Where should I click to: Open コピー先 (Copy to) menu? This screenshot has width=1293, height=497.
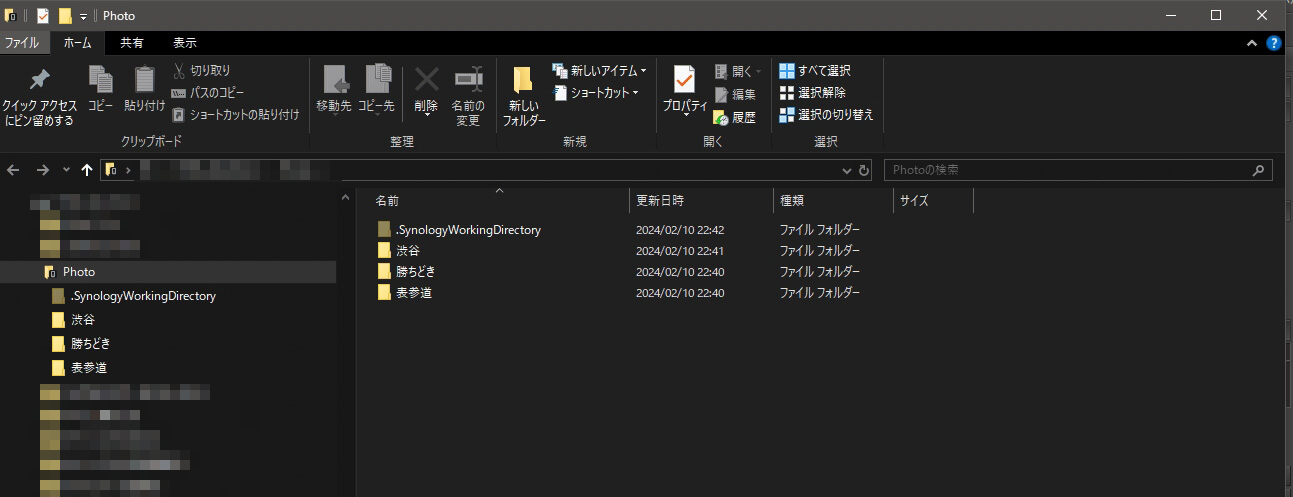376,90
